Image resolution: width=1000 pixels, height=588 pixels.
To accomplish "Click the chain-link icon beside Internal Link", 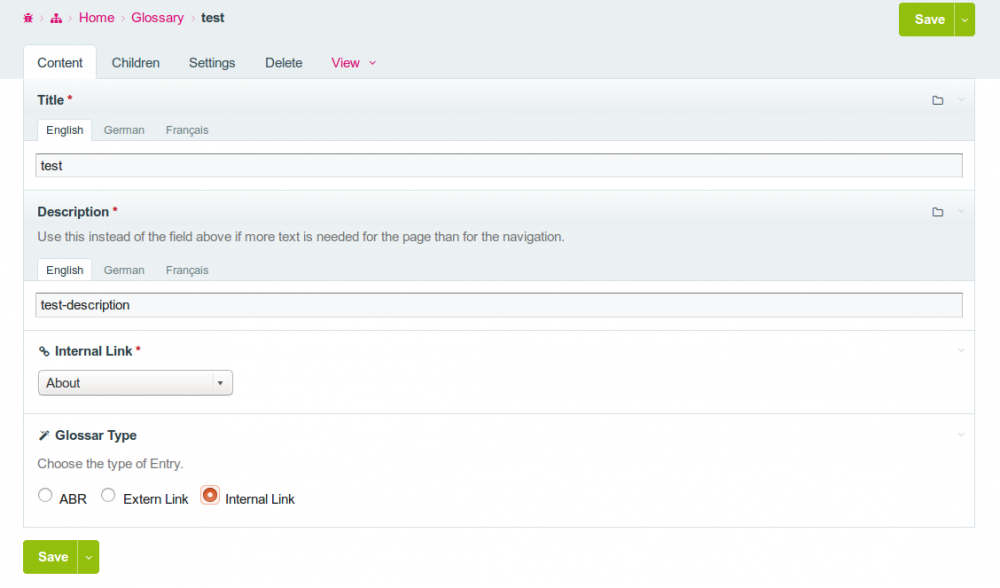I will coord(44,352).
